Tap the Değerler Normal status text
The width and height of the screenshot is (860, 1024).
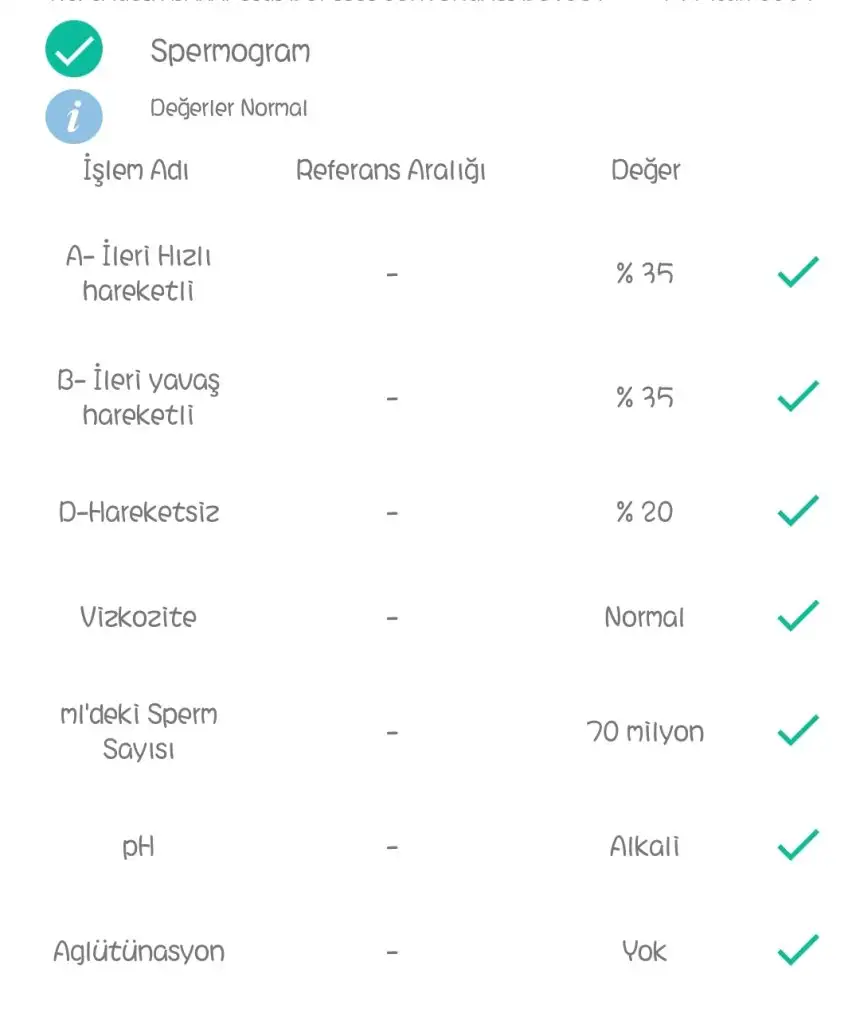click(229, 108)
